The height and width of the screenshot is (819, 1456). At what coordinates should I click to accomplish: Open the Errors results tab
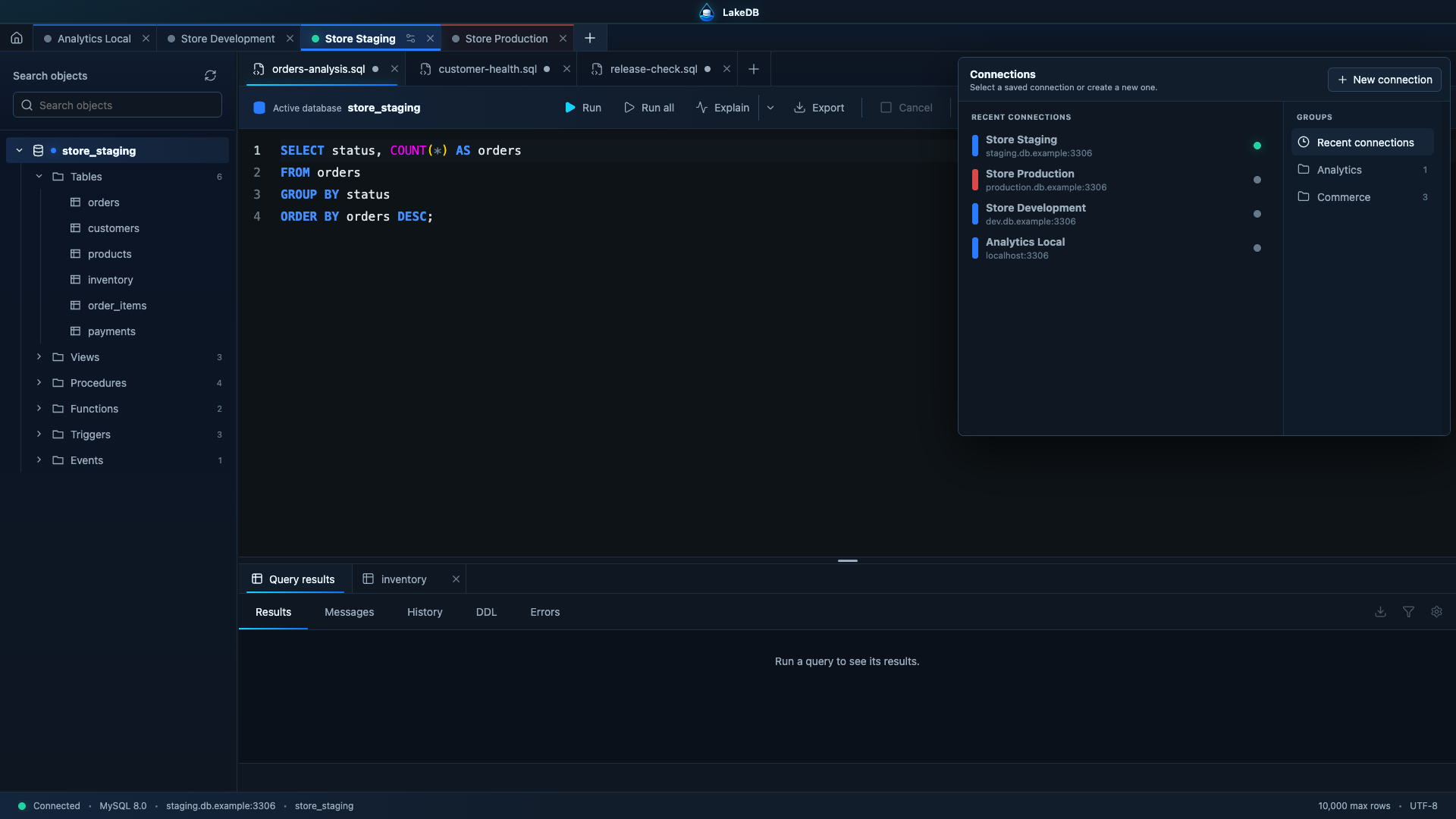[544, 612]
